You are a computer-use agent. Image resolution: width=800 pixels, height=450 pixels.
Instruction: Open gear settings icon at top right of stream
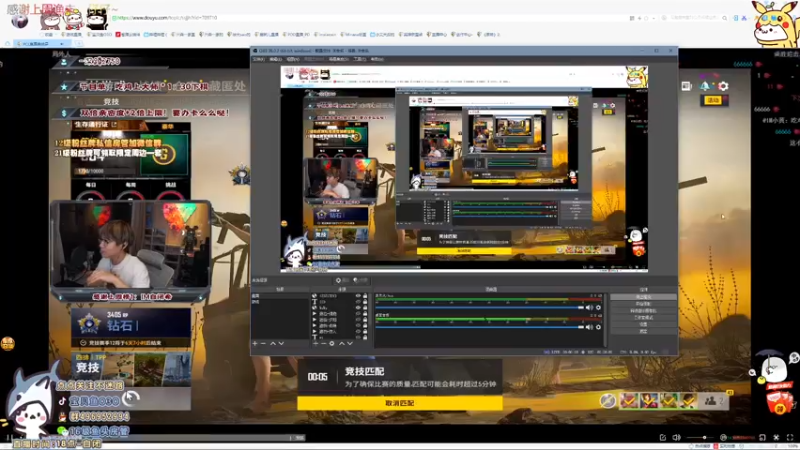[723, 86]
